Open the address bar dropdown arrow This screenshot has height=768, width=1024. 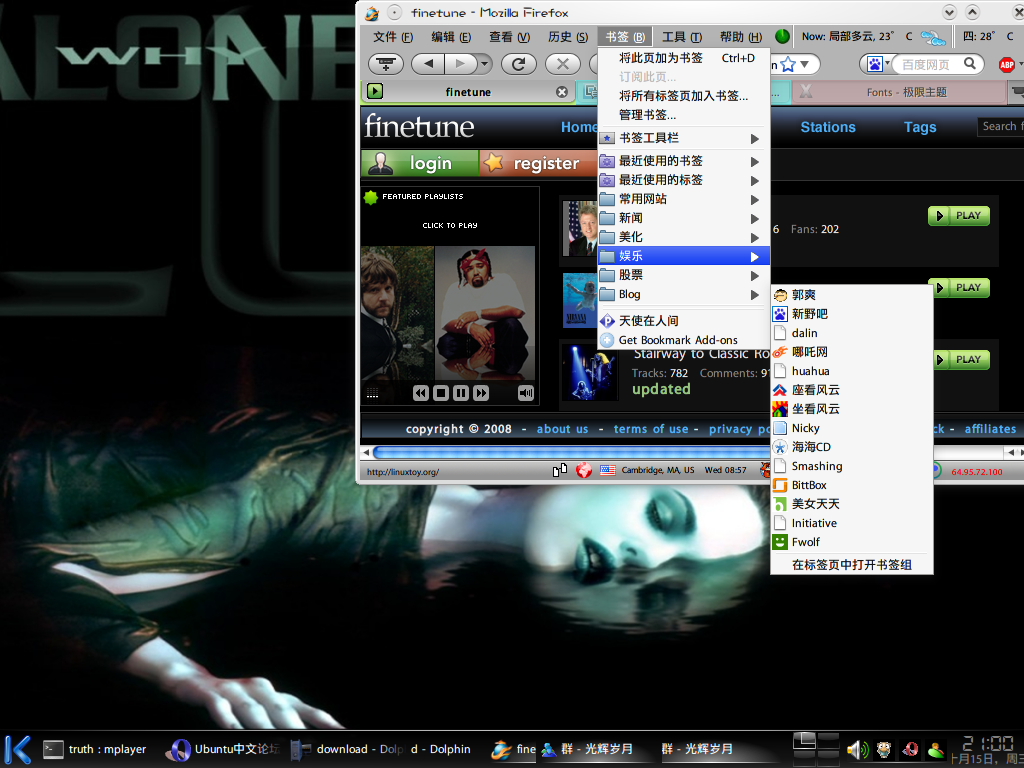805,64
